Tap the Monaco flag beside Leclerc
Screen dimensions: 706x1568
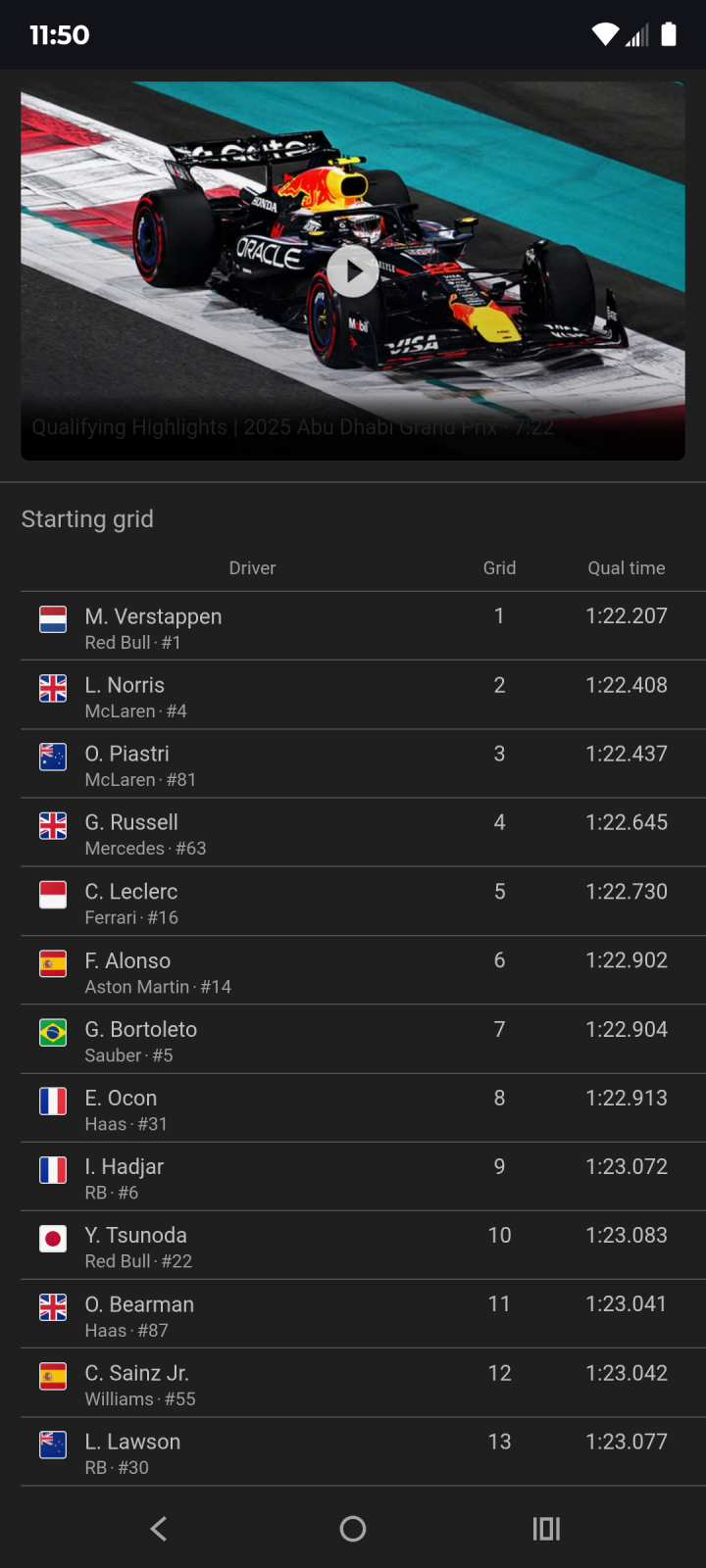pos(53,895)
